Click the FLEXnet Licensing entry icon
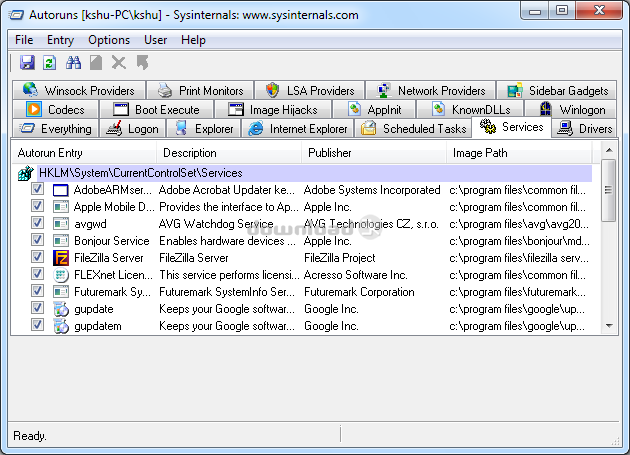Image resolution: width=630 pixels, height=455 pixels. pyautogui.click(x=61, y=275)
